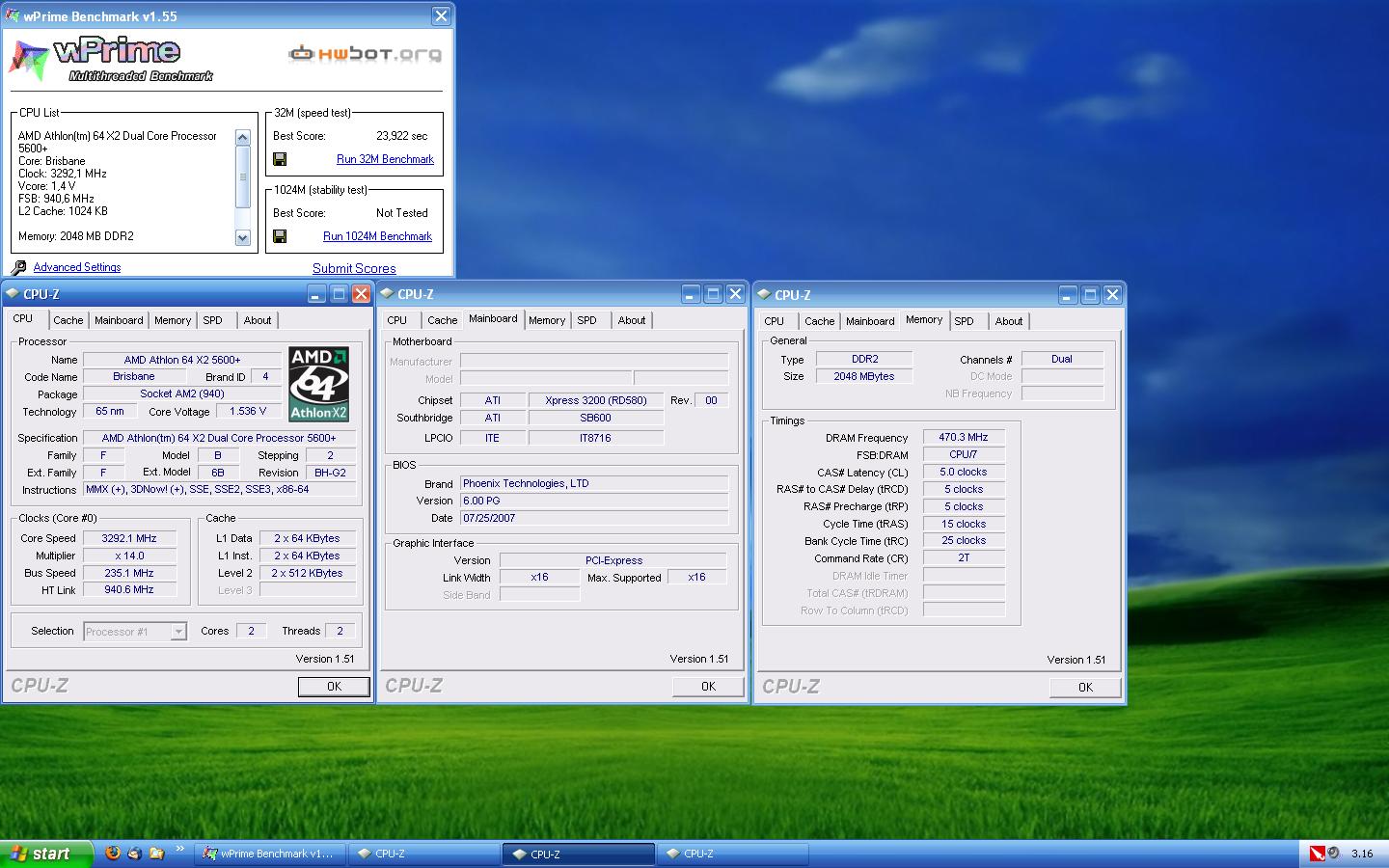Click the DRAM Frequency value 470.3 MHz

click(x=964, y=437)
